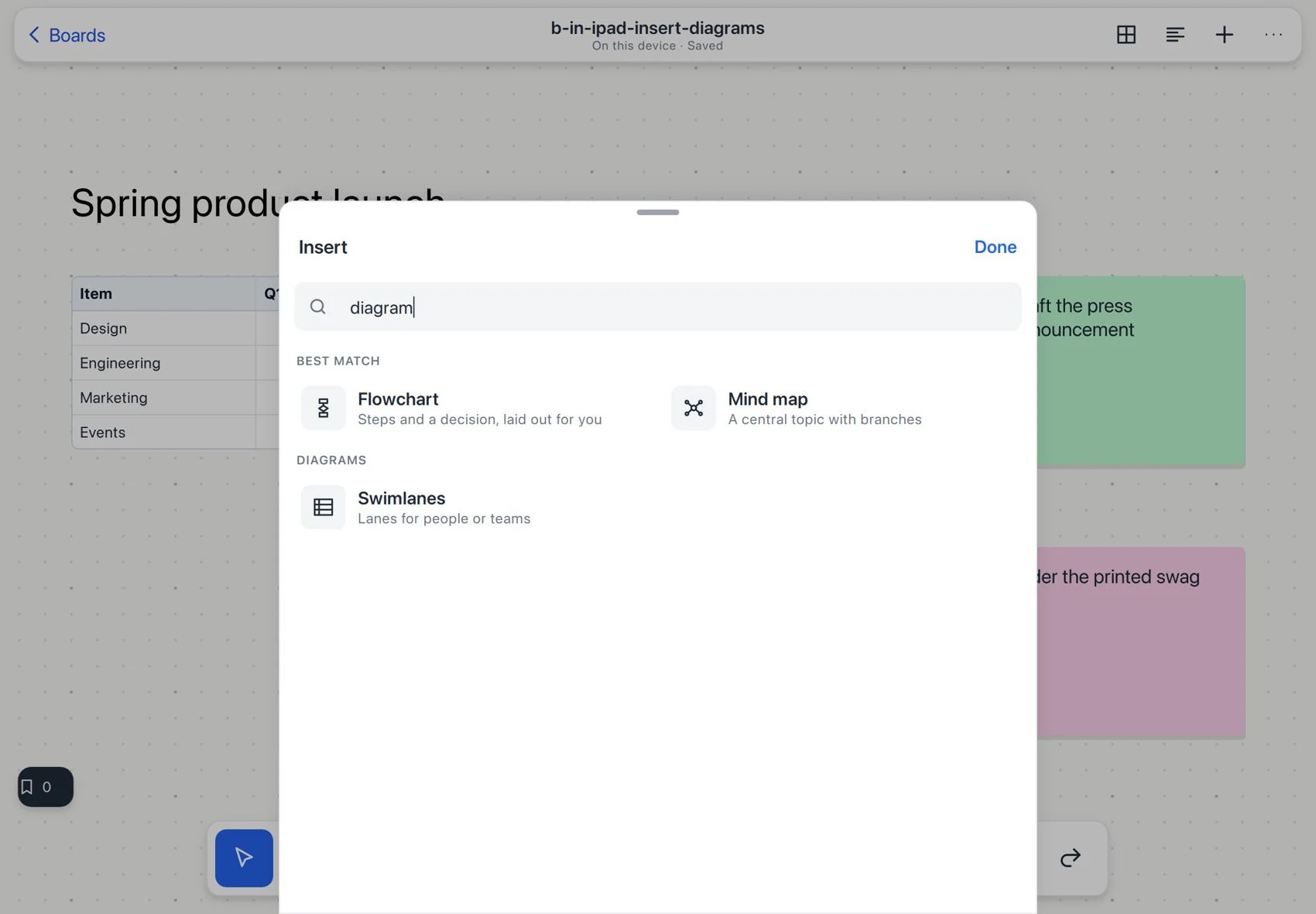Image resolution: width=1316 pixels, height=914 pixels.
Task: Click the plus add icon in top bar
Action: click(x=1224, y=35)
